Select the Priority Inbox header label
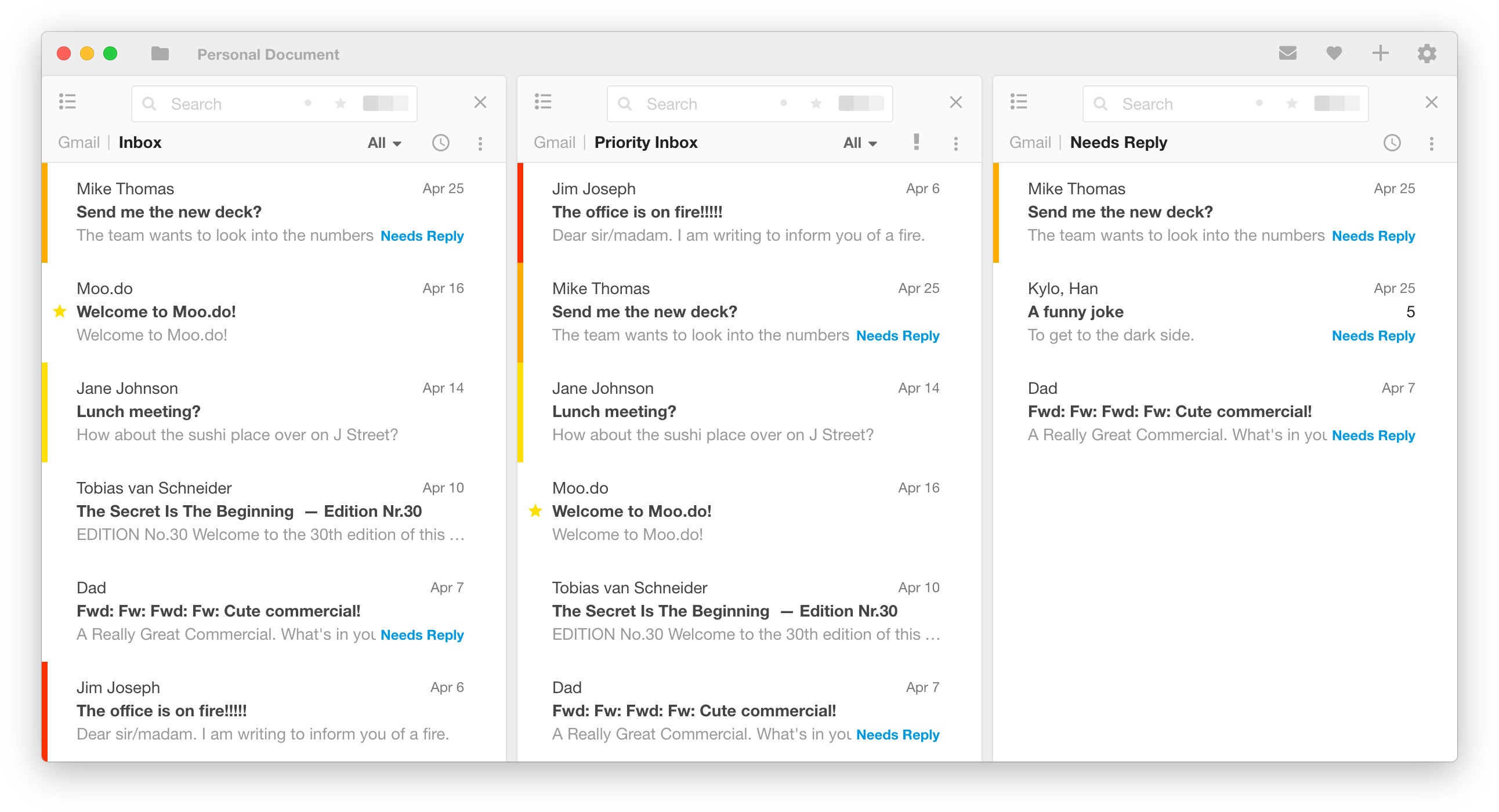 (x=645, y=143)
